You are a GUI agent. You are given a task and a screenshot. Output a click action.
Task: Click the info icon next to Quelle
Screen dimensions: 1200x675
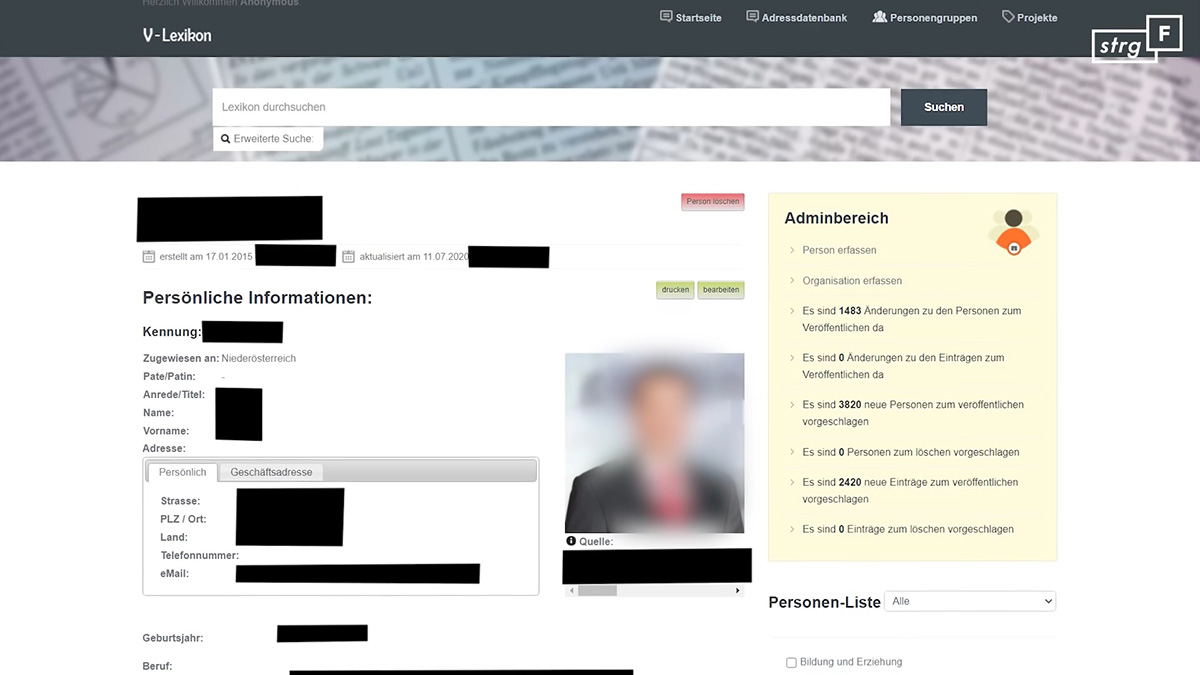pyautogui.click(x=571, y=541)
